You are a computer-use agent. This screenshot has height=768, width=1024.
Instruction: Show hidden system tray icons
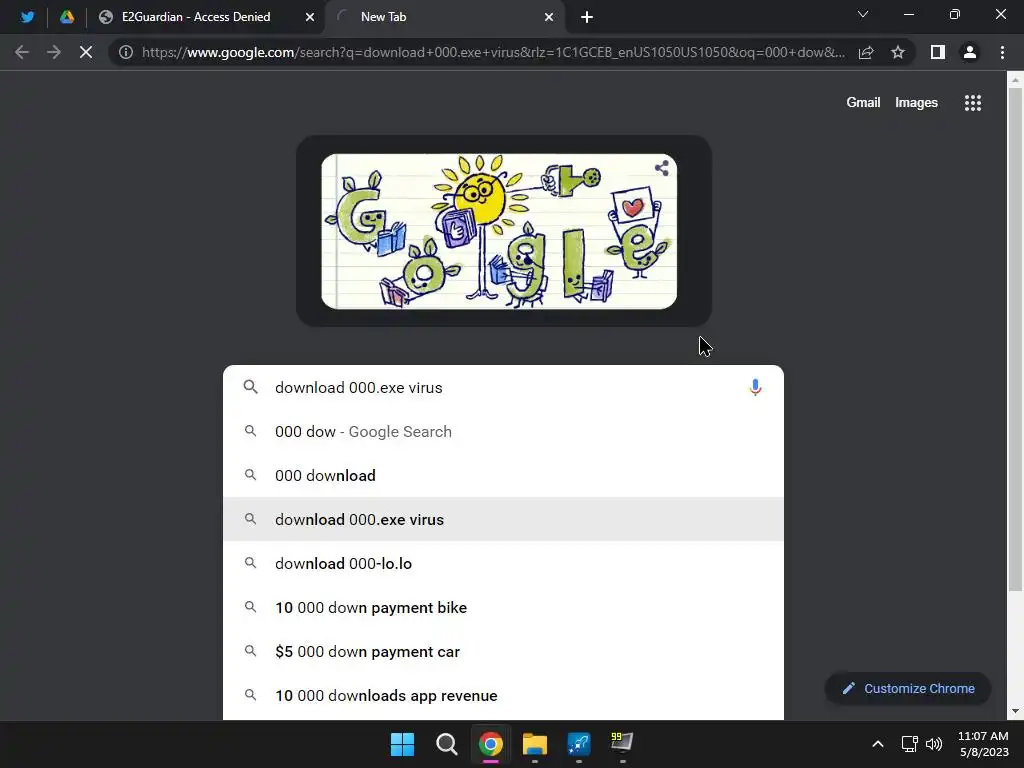(878, 744)
